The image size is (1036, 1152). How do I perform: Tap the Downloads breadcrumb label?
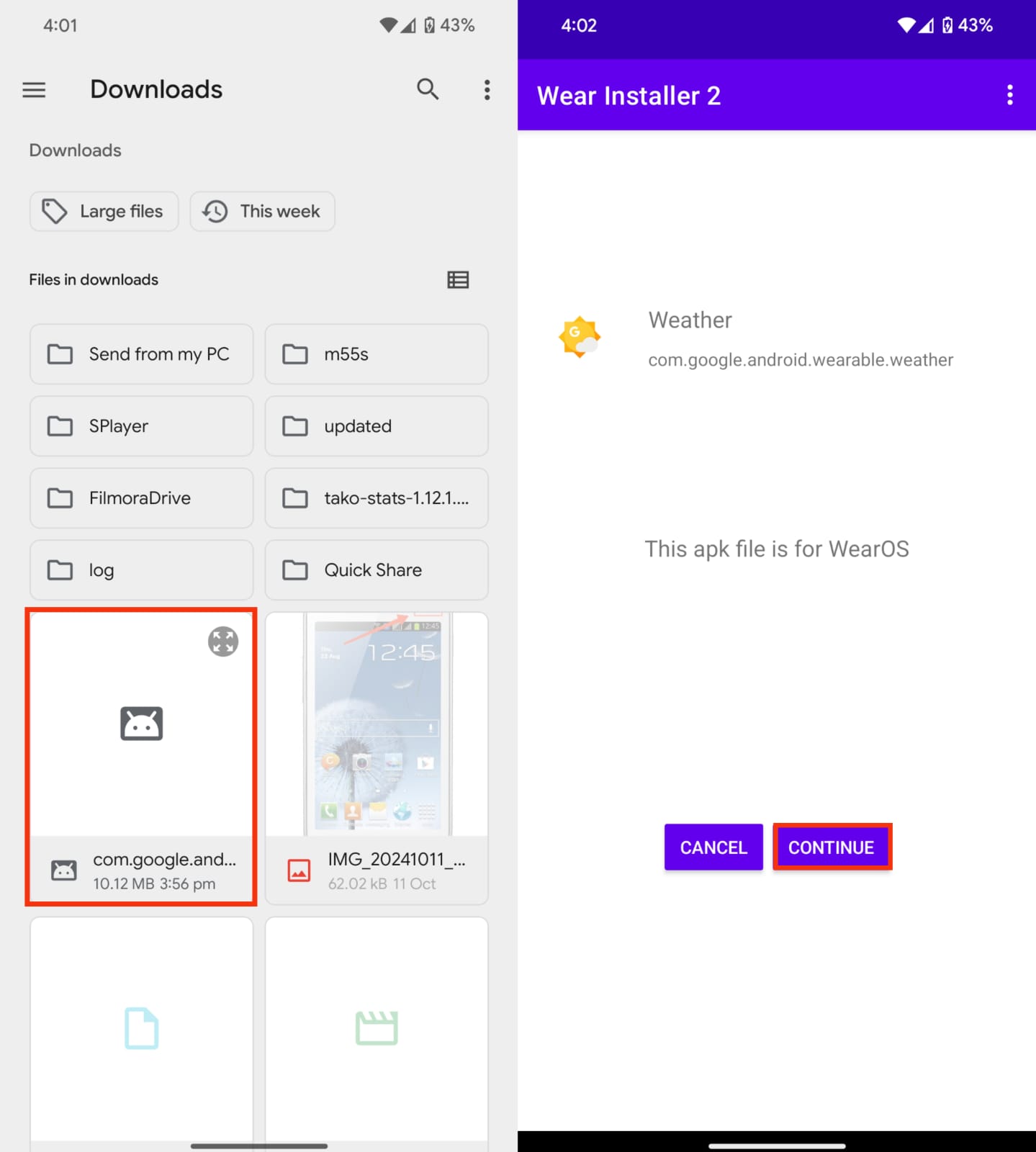pyautogui.click(x=76, y=150)
